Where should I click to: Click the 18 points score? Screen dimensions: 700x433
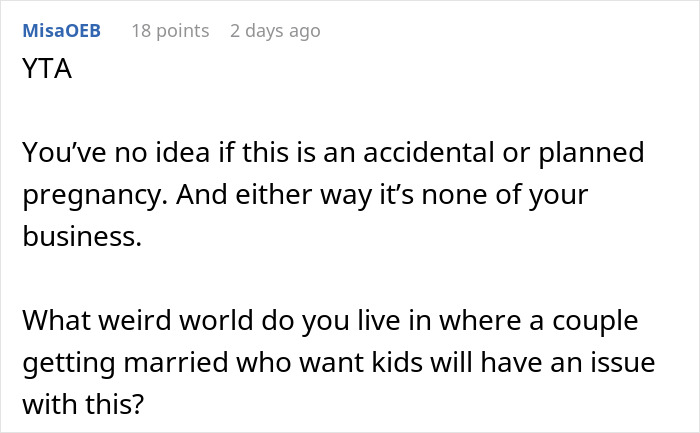(x=170, y=31)
